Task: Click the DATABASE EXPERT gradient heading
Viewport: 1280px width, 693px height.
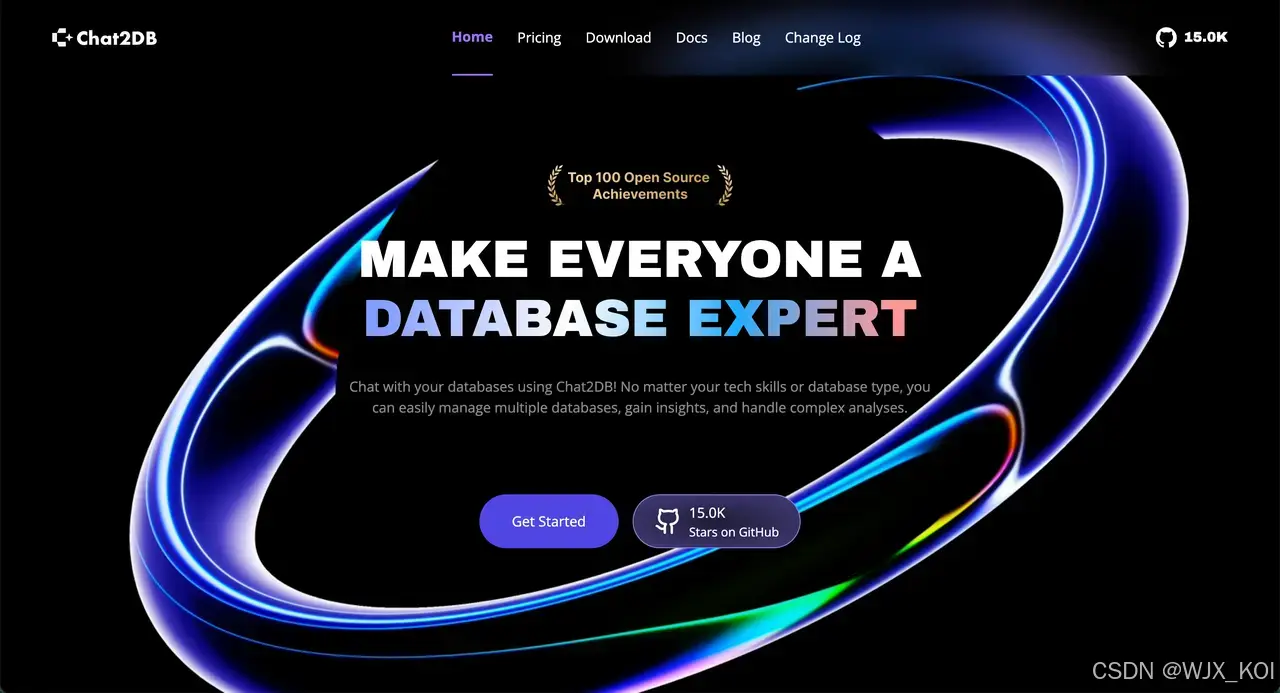Action: pos(640,318)
